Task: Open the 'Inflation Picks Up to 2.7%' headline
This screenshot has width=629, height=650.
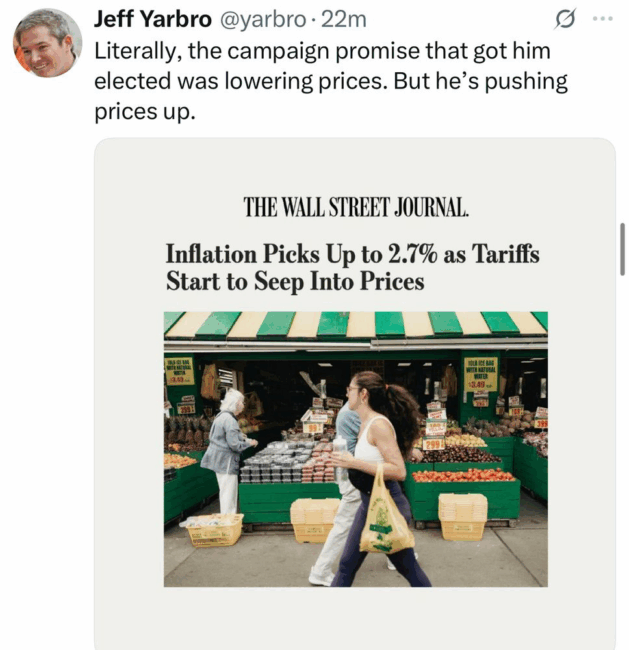Action: pos(352,254)
